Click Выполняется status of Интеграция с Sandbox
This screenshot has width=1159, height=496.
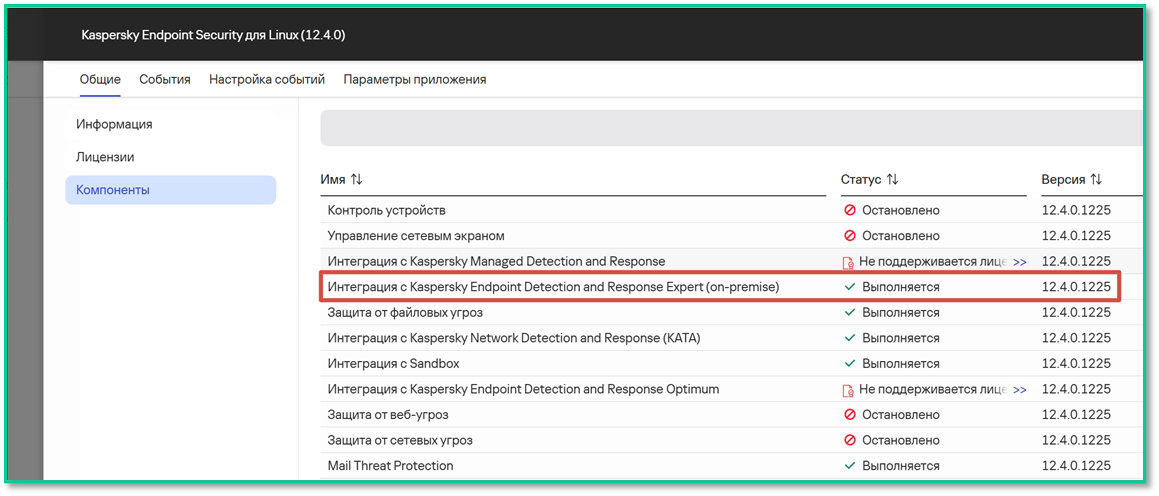pyautogui.click(x=901, y=364)
